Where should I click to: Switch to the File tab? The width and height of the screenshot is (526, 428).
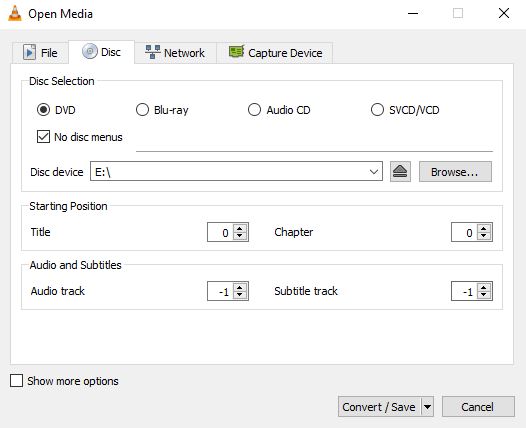pos(41,53)
